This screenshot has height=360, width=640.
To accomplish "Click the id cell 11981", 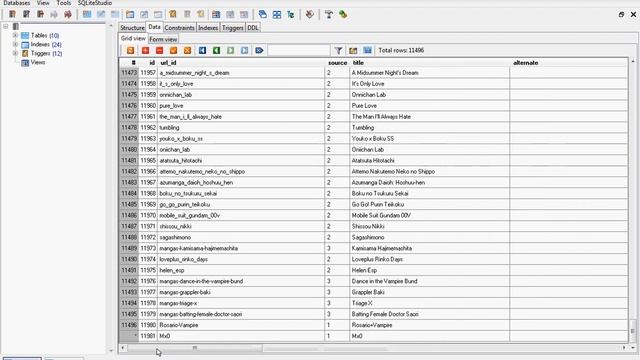I will (x=148, y=336).
